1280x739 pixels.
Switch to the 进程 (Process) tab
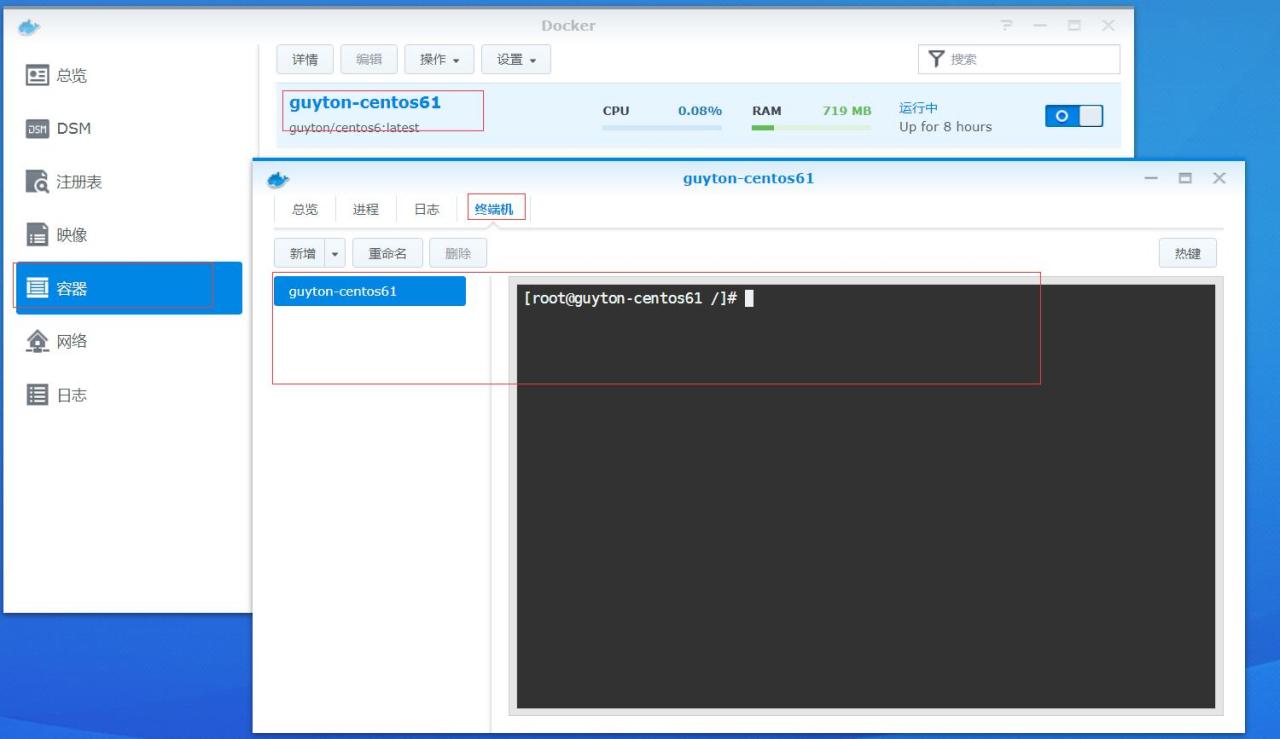click(x=366, y=209)
